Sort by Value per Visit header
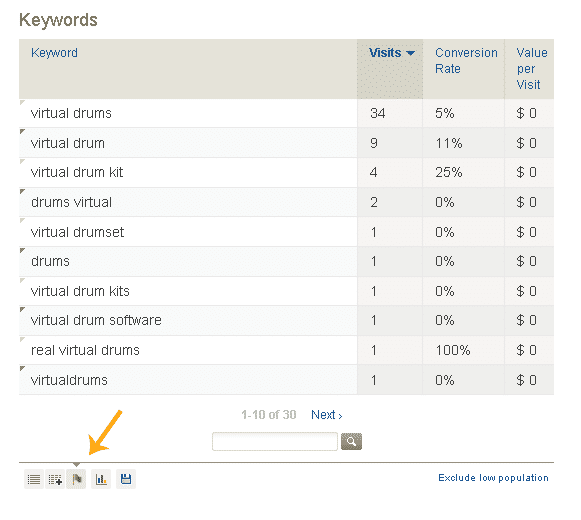This screenshot has width=581, height=520. pyautogui.click(x=532, y=69)
